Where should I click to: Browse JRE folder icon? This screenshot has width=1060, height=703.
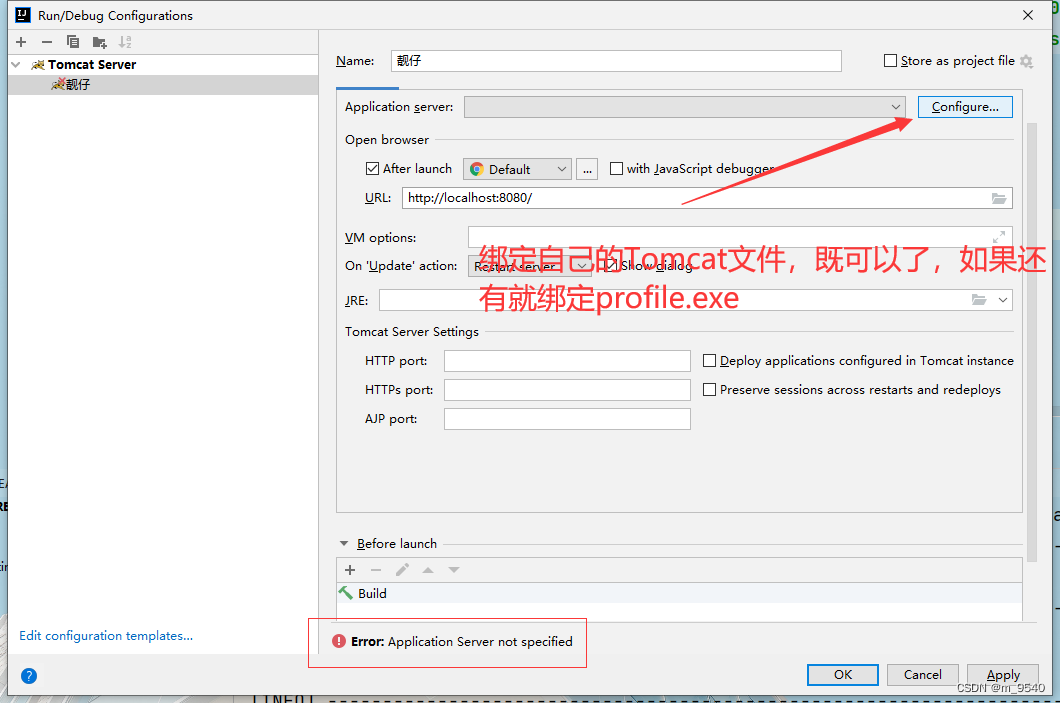coord(979,299)
